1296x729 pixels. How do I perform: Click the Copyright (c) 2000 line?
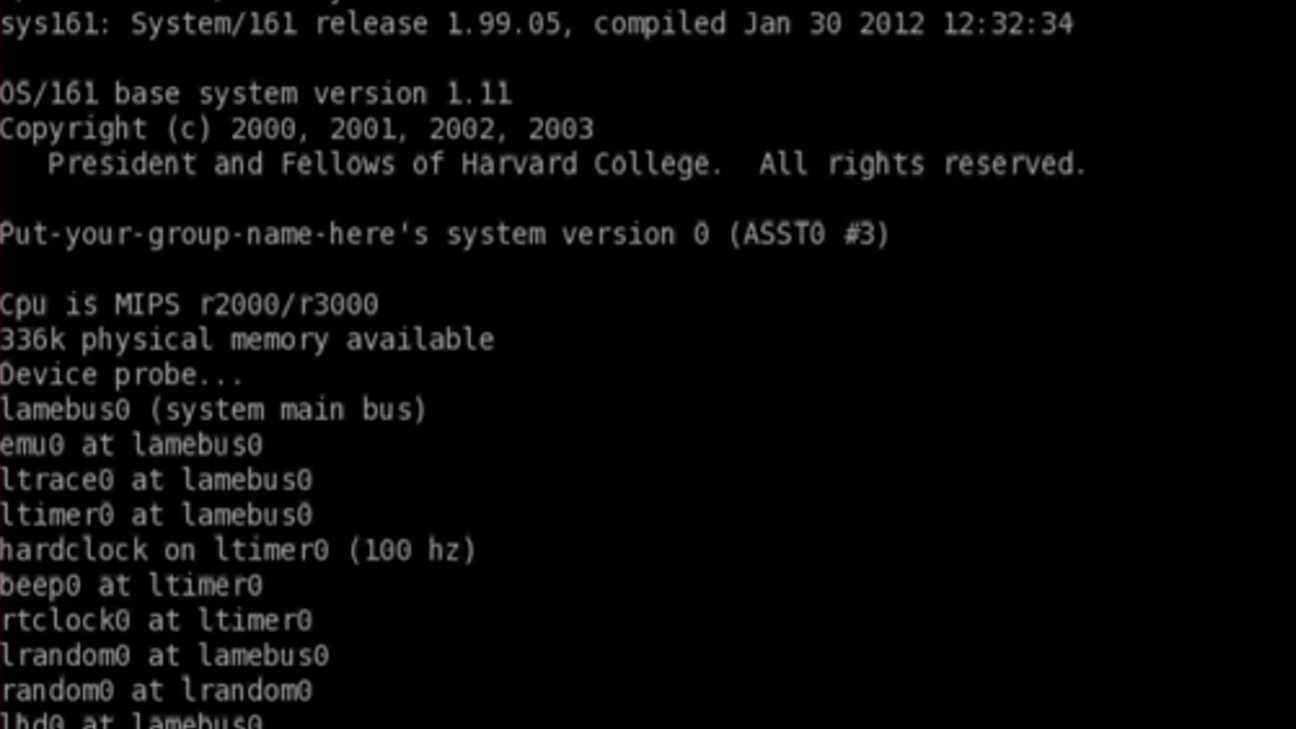[x=296, y=129]
